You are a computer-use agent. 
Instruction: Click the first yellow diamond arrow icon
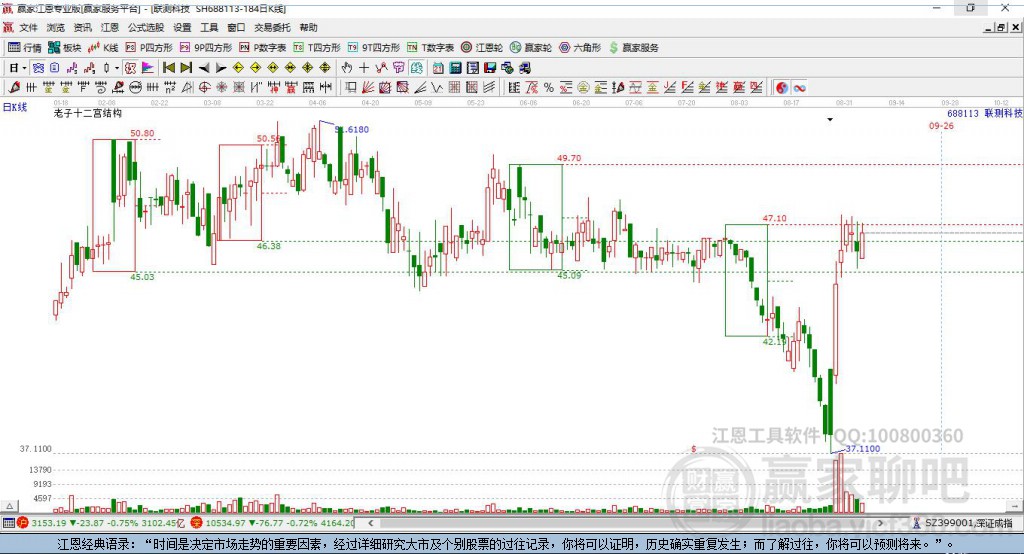point(238,68)
